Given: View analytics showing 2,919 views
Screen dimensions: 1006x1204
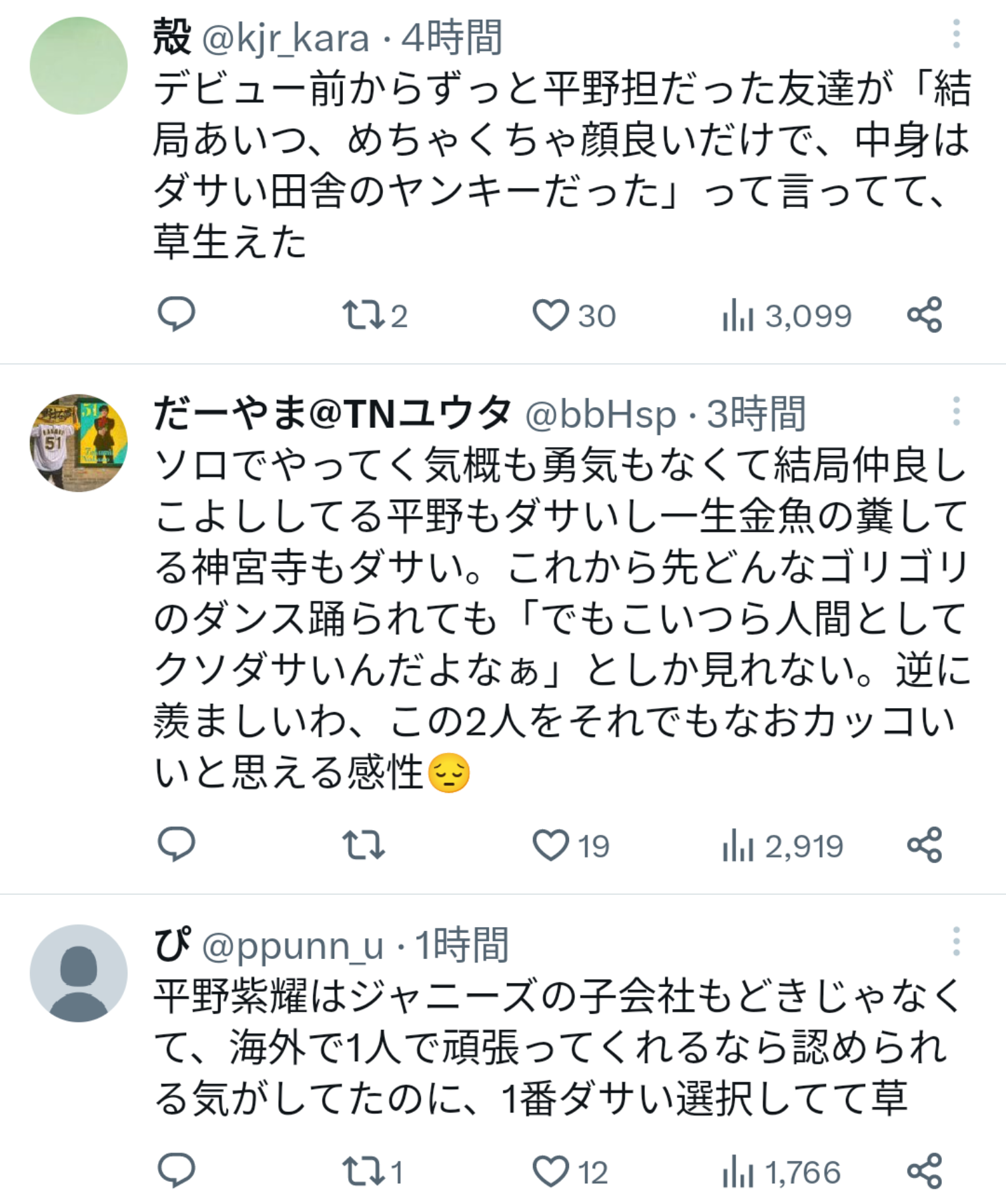Looking at the screenshot, I should [783, 846].
